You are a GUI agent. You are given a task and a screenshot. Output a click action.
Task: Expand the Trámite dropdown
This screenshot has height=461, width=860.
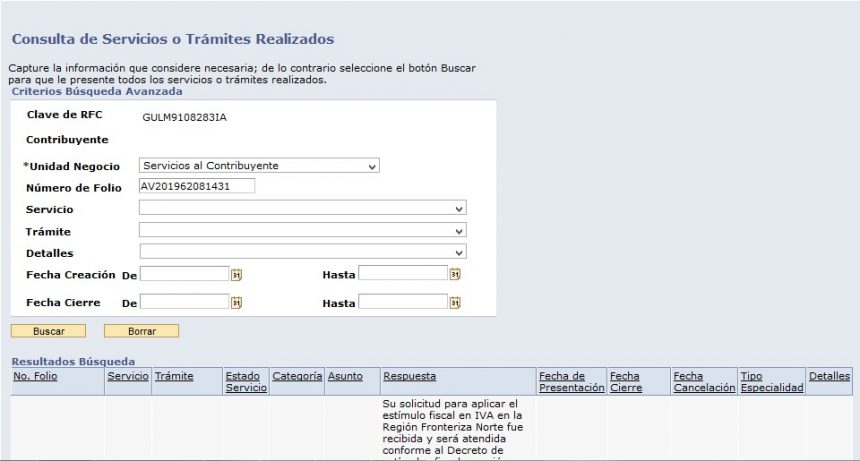(302, 231)
